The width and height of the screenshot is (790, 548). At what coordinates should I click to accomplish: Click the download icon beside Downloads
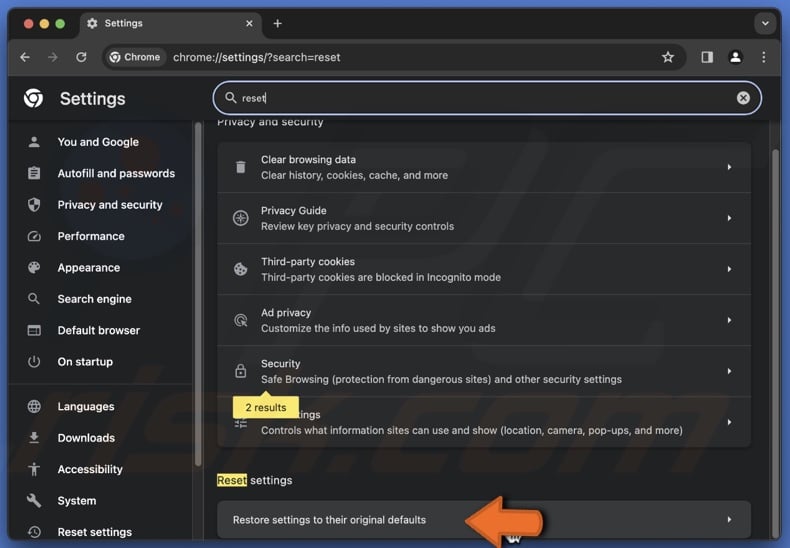click(x=34, y=438)
